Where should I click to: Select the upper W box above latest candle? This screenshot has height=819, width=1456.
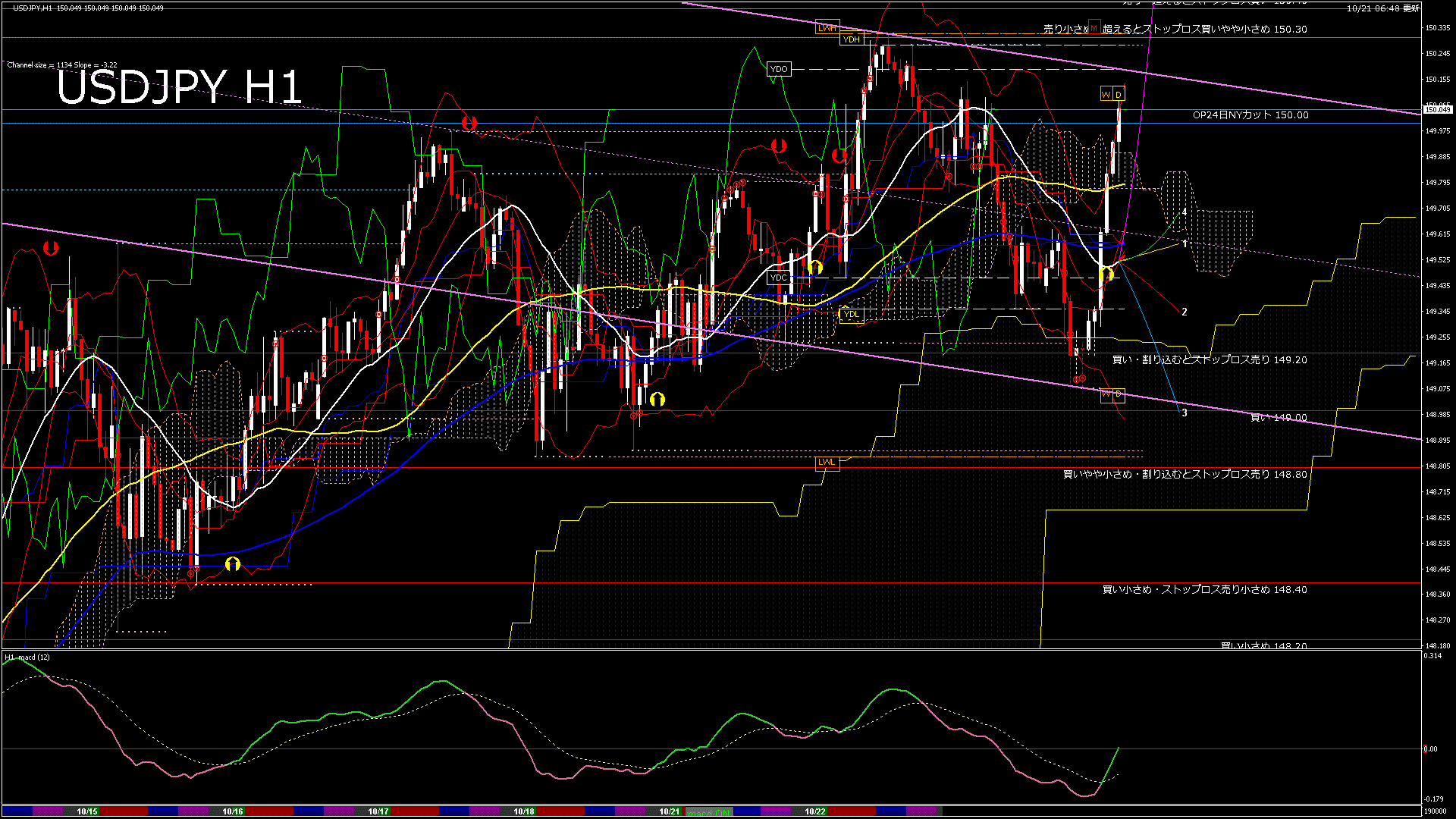(x=1106, y=94)
